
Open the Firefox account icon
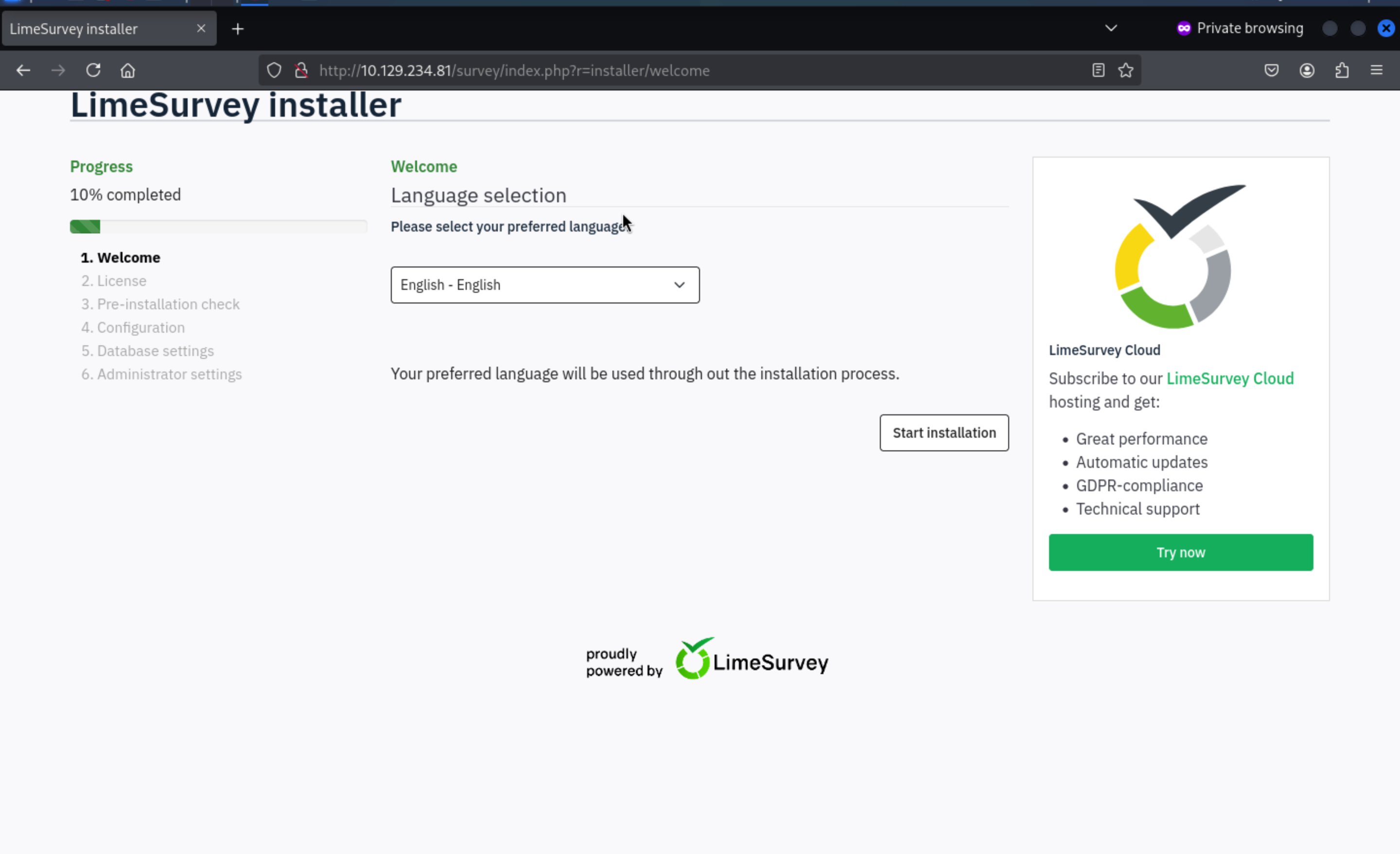click(x=1306, y=71)
